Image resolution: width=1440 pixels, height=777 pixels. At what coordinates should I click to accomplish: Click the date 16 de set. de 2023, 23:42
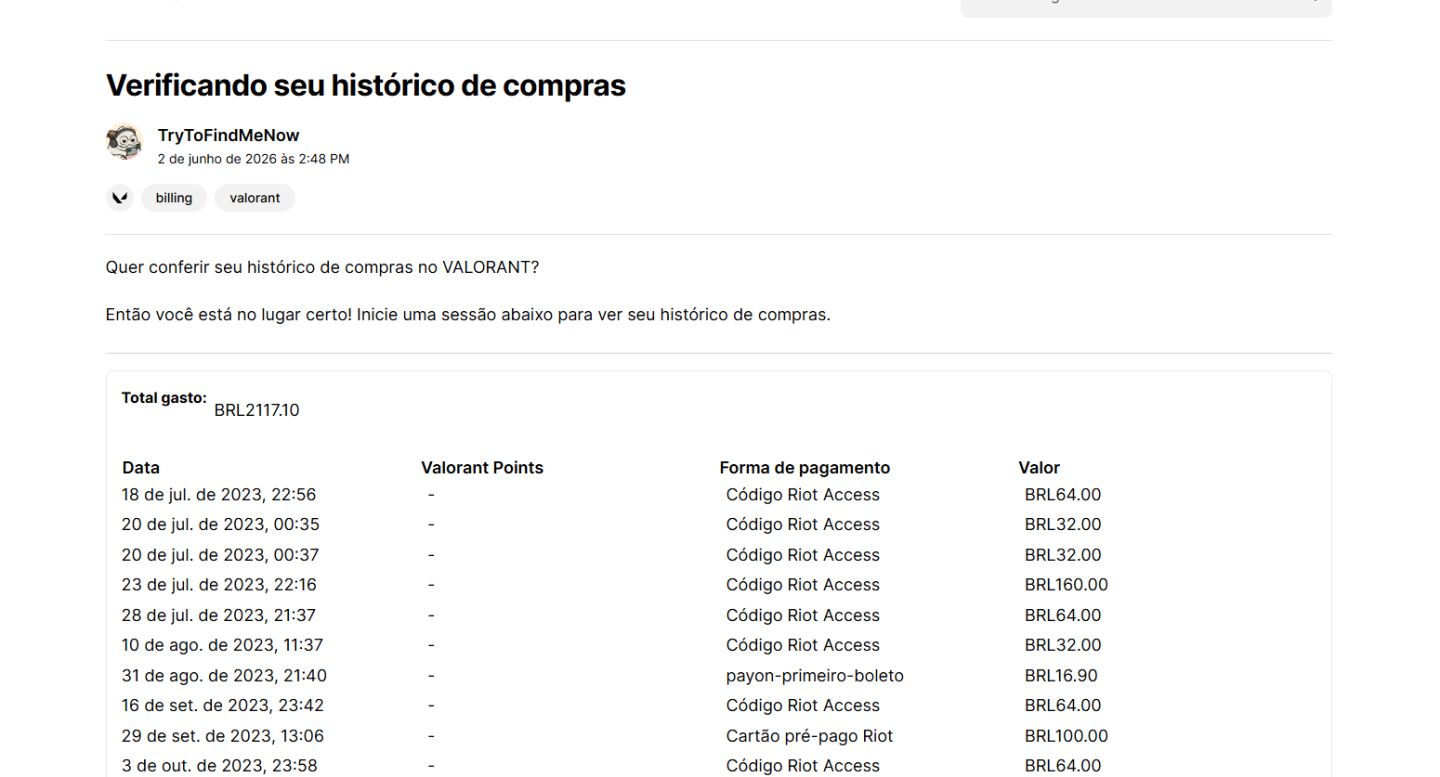pos(223,705)
